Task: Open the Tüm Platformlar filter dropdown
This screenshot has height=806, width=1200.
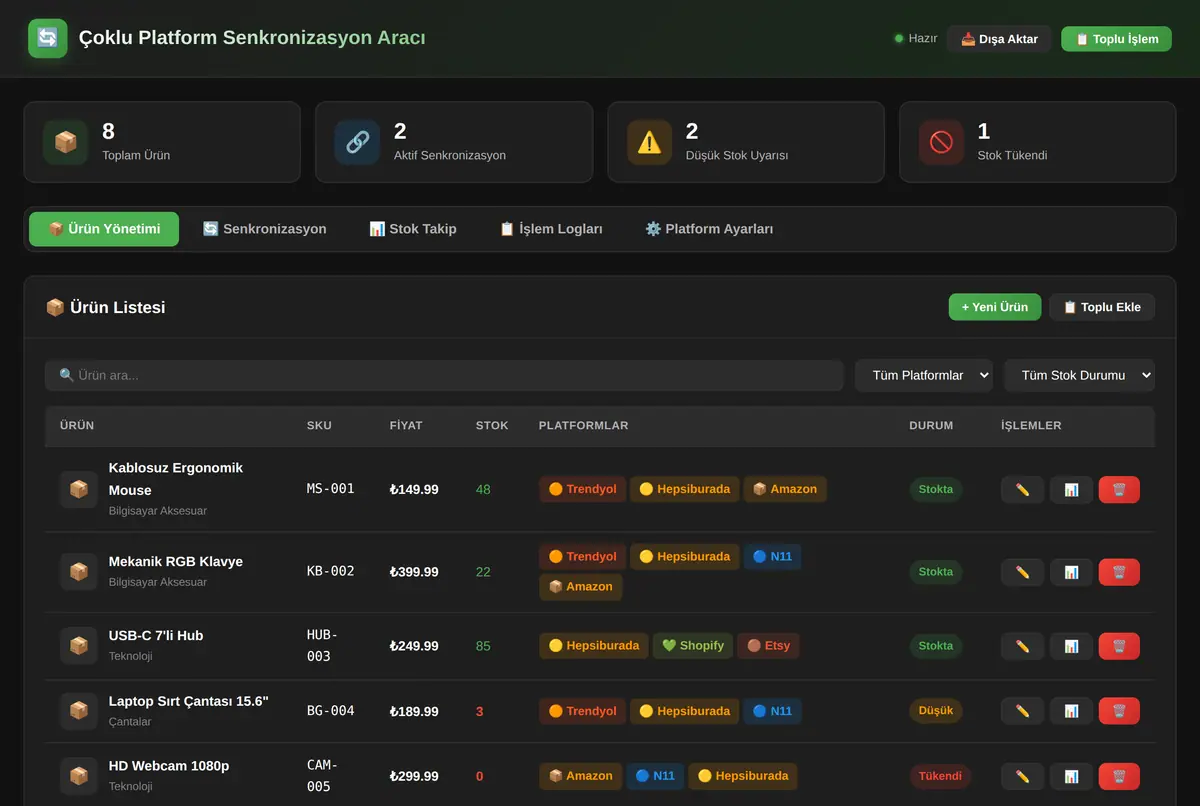Action: [x=924, y=375]
